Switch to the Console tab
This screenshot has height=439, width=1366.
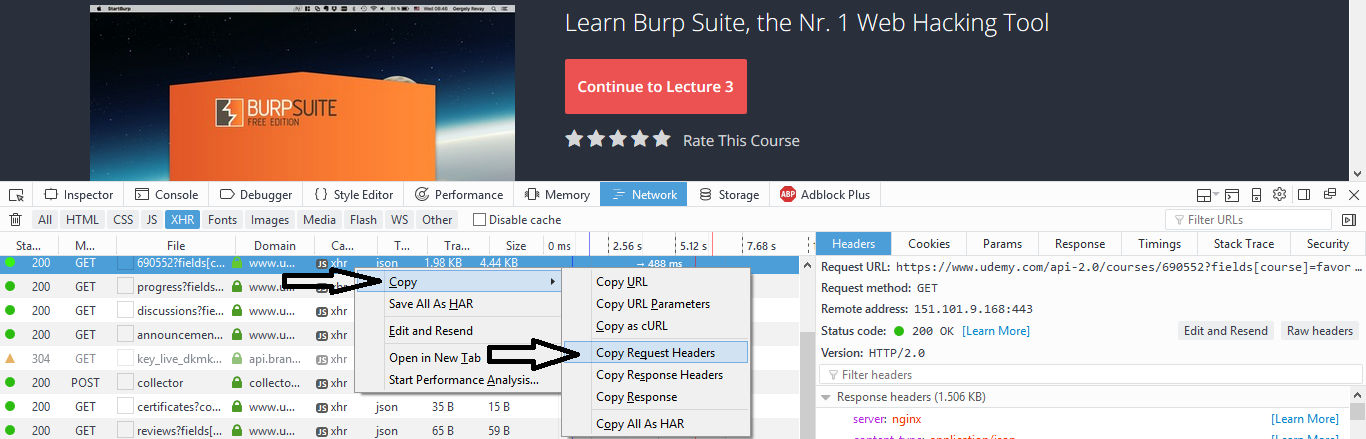coord(166,195)
